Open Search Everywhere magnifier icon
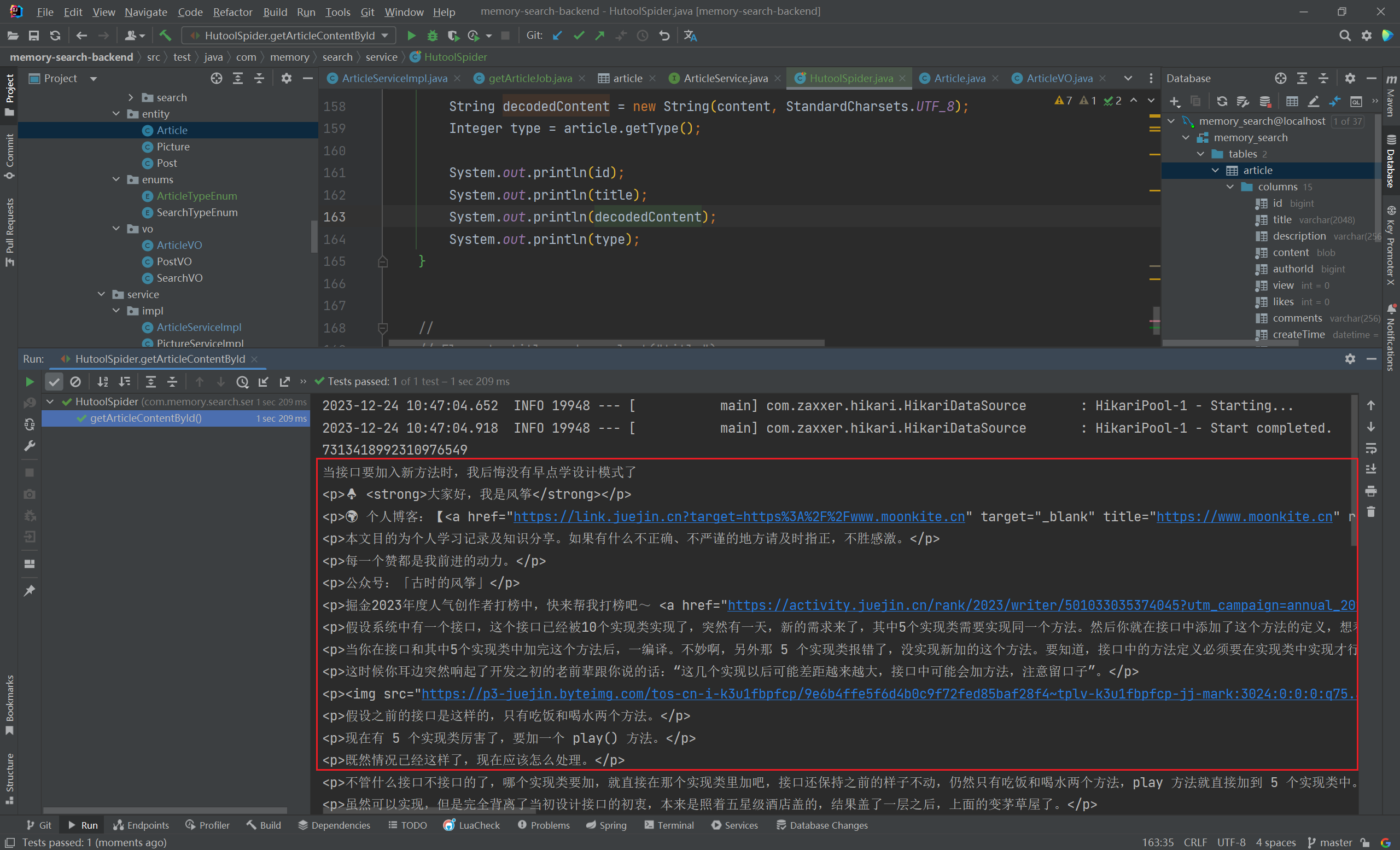This screenshot has width=1400, height=850. tap(1344, 36)
